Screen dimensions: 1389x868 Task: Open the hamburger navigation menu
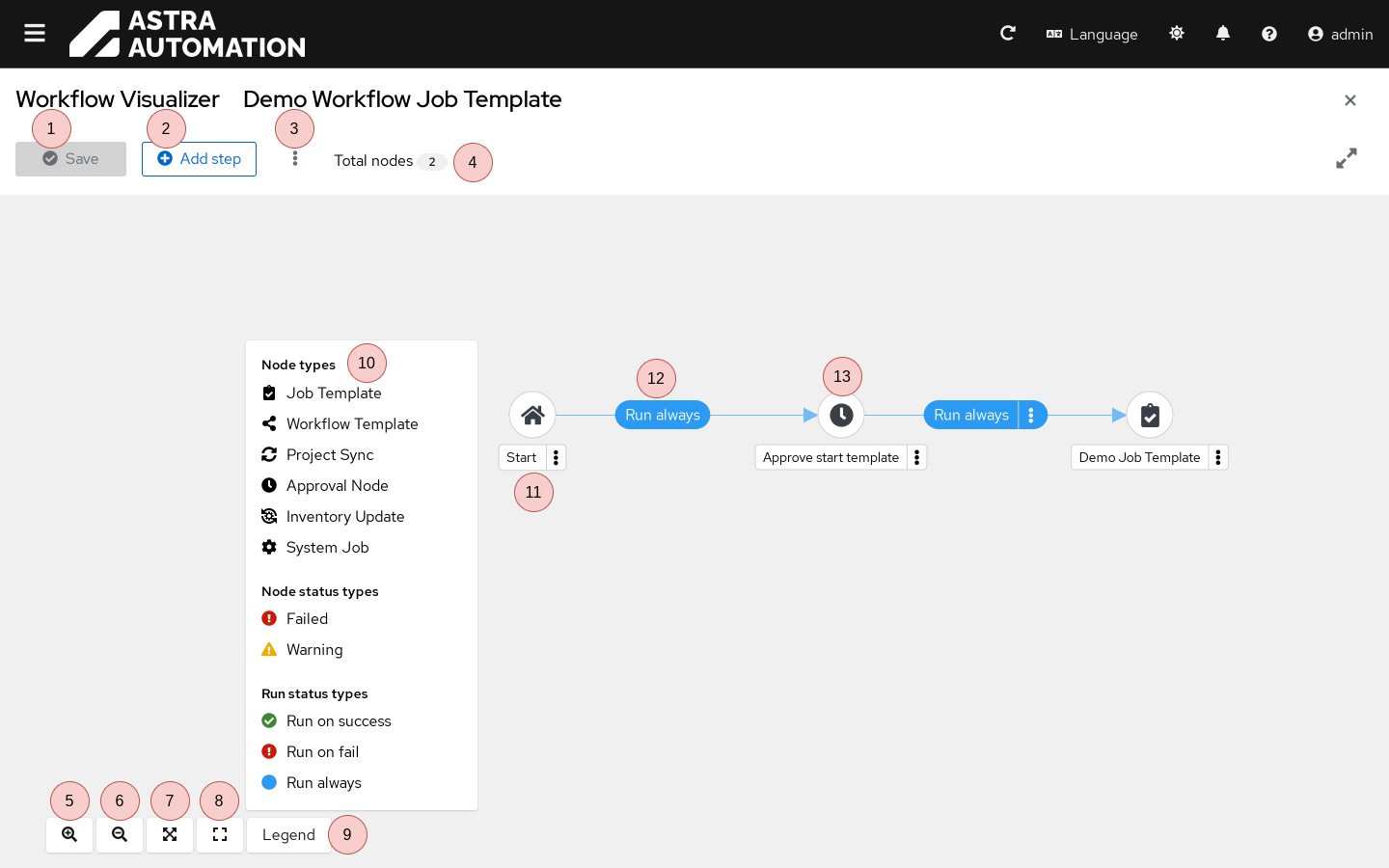[x=35, y=34]
